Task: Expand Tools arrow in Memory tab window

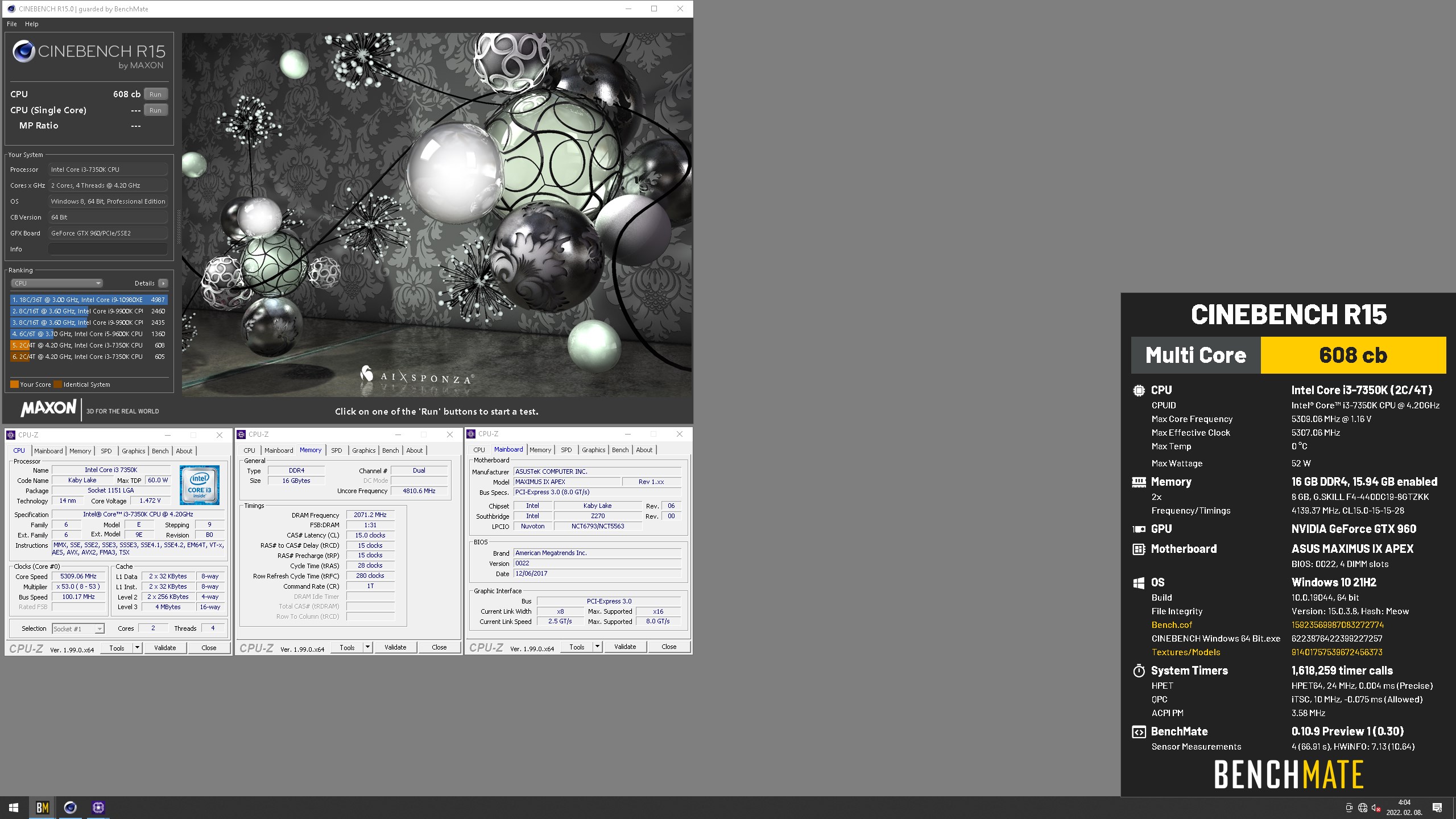Action: tap(367, 647)
